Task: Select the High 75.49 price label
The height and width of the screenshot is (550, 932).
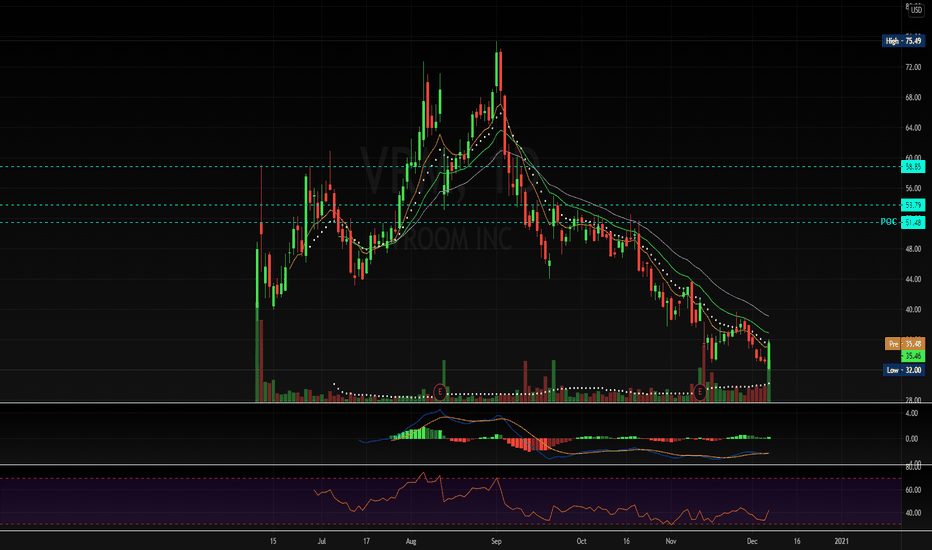Action: click(903, 41)
